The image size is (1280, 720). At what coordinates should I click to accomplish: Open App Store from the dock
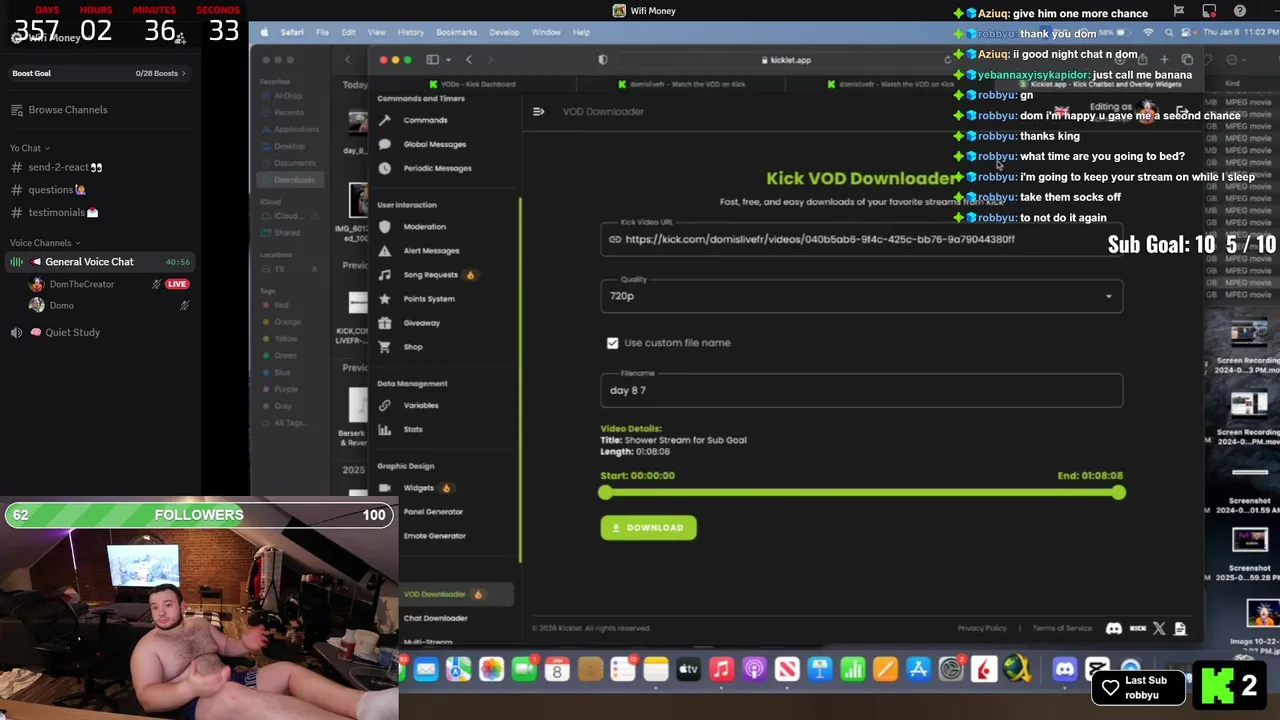click(918, 669)
